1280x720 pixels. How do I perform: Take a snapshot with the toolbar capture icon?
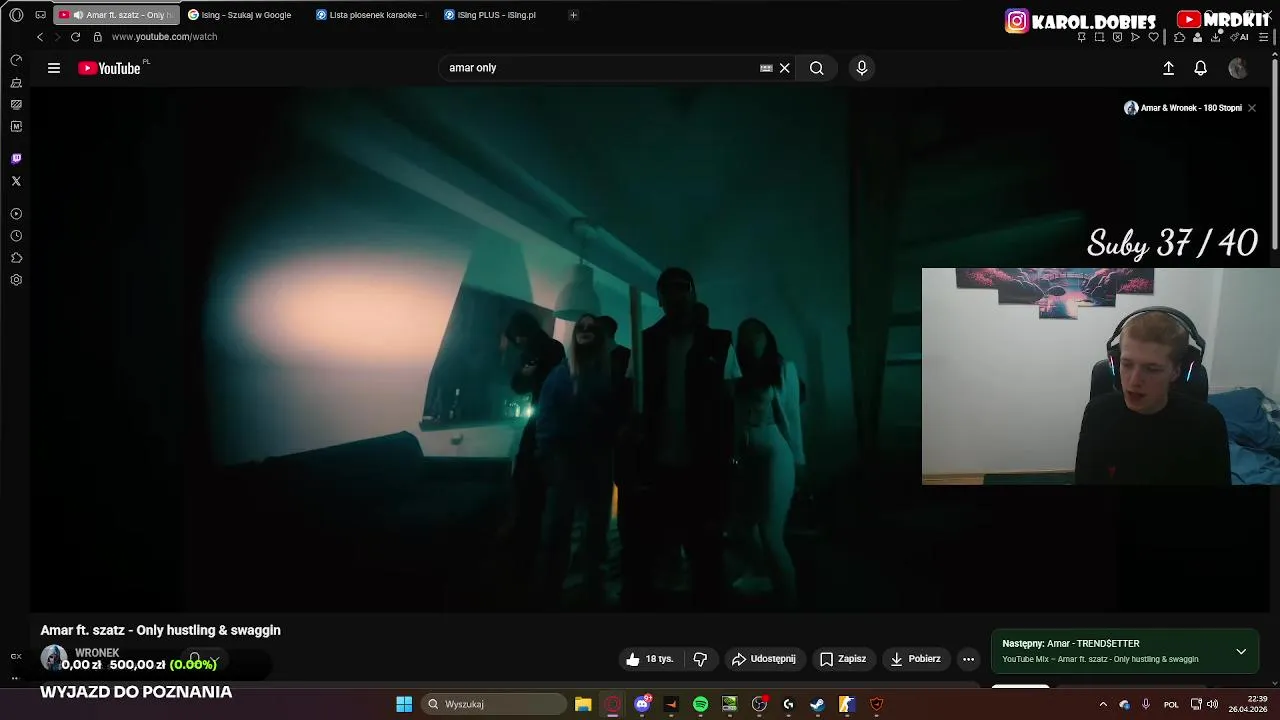(x=1099, y=37)
